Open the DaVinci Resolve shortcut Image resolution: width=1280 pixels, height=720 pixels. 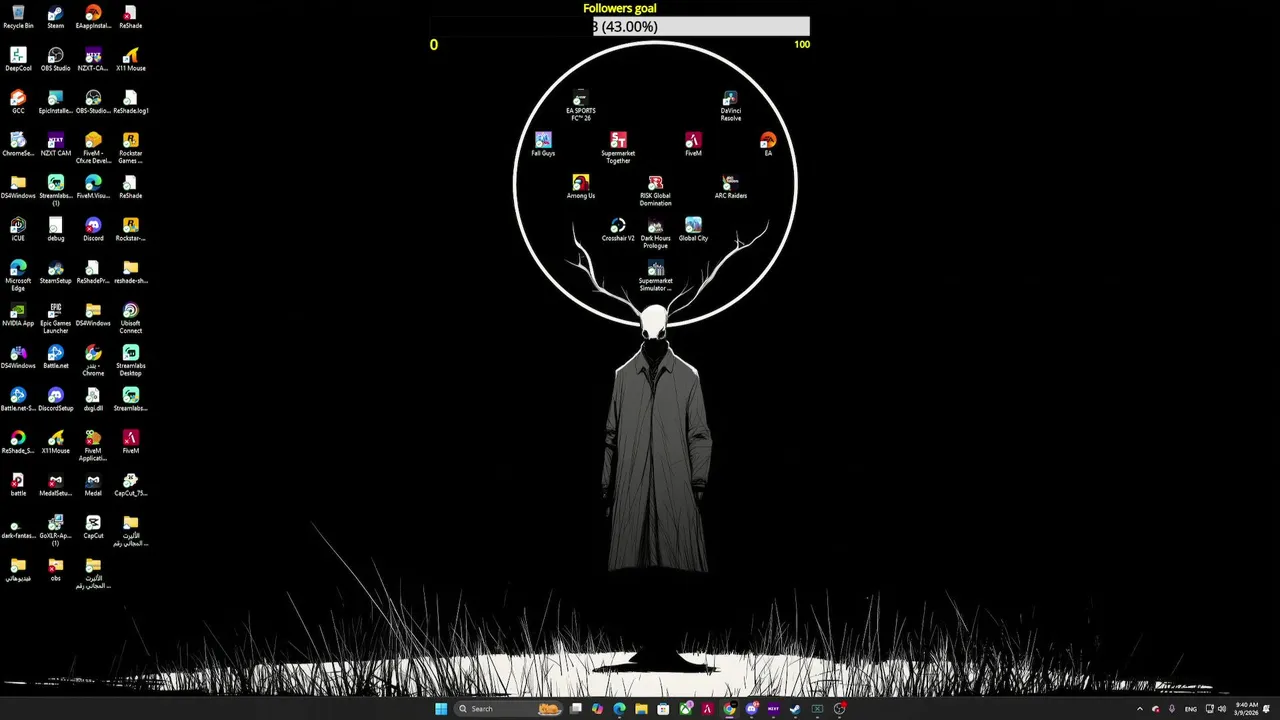coord(731,105)
